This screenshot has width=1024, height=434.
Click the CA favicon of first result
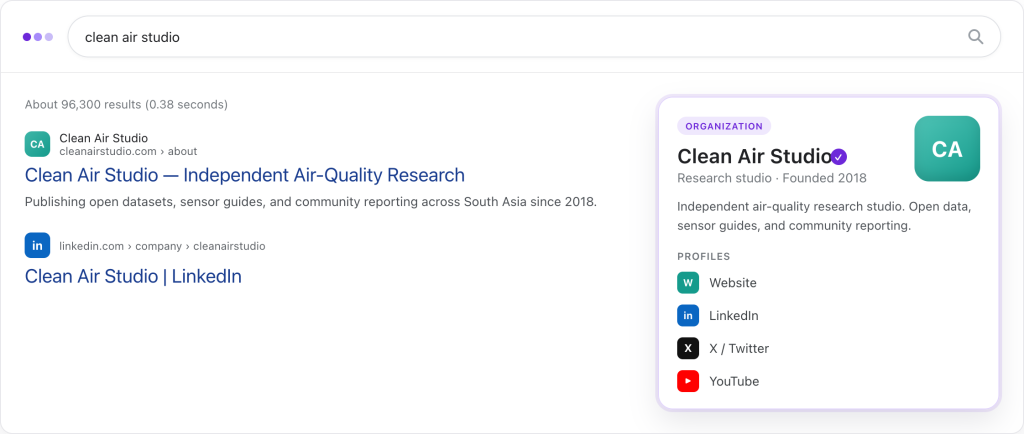click(37, 144)
